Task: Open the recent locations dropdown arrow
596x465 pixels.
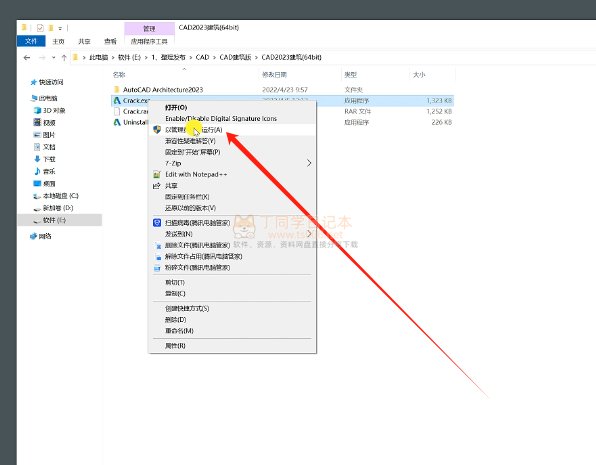Action: (x=54, y=58)
